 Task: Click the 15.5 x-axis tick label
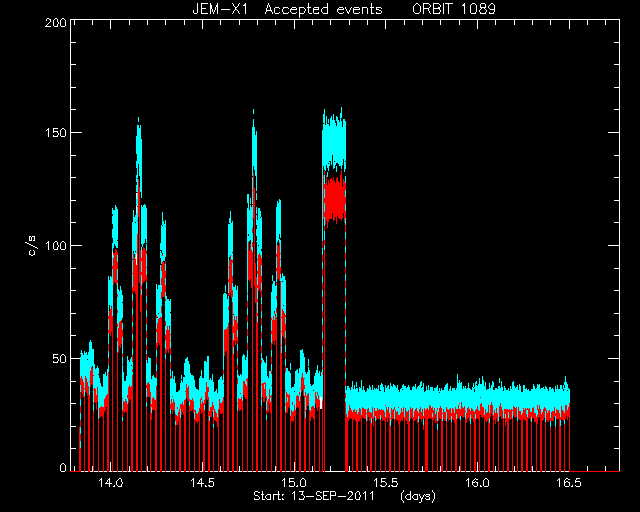tap(386, 483)
